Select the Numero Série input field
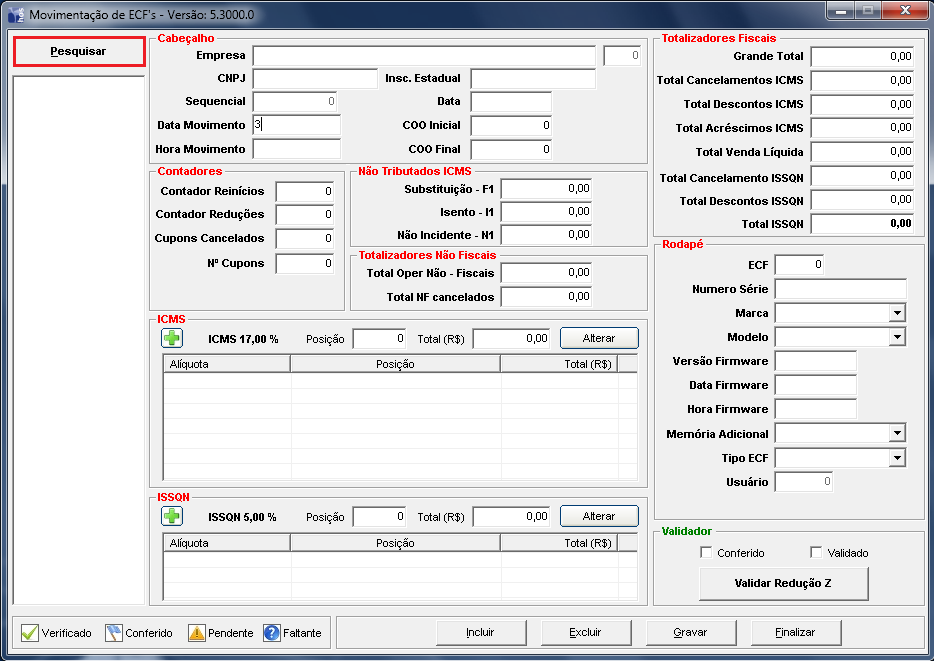Viewport: 934px width, 661px height. click(x=840, y=289)
